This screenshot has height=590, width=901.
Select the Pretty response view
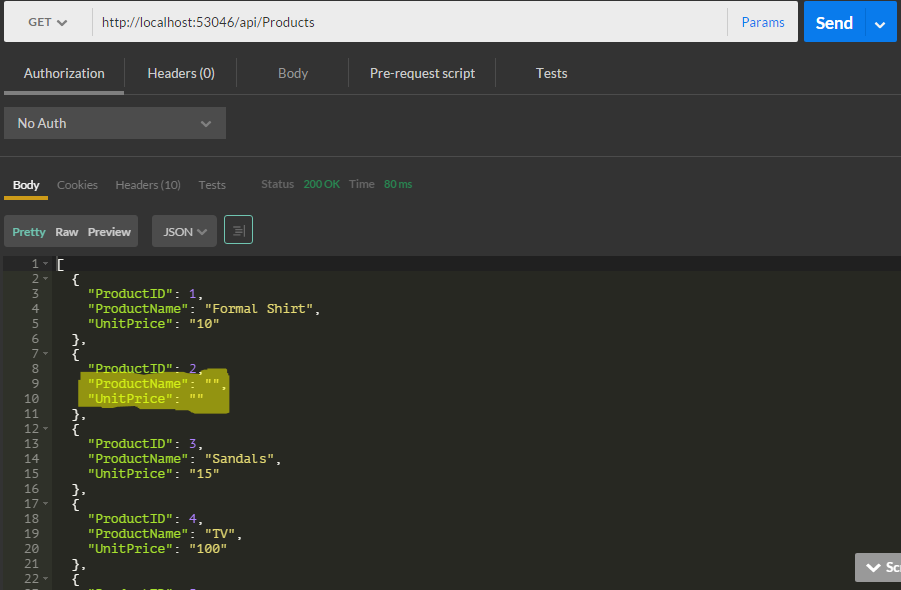coord(28,230)
